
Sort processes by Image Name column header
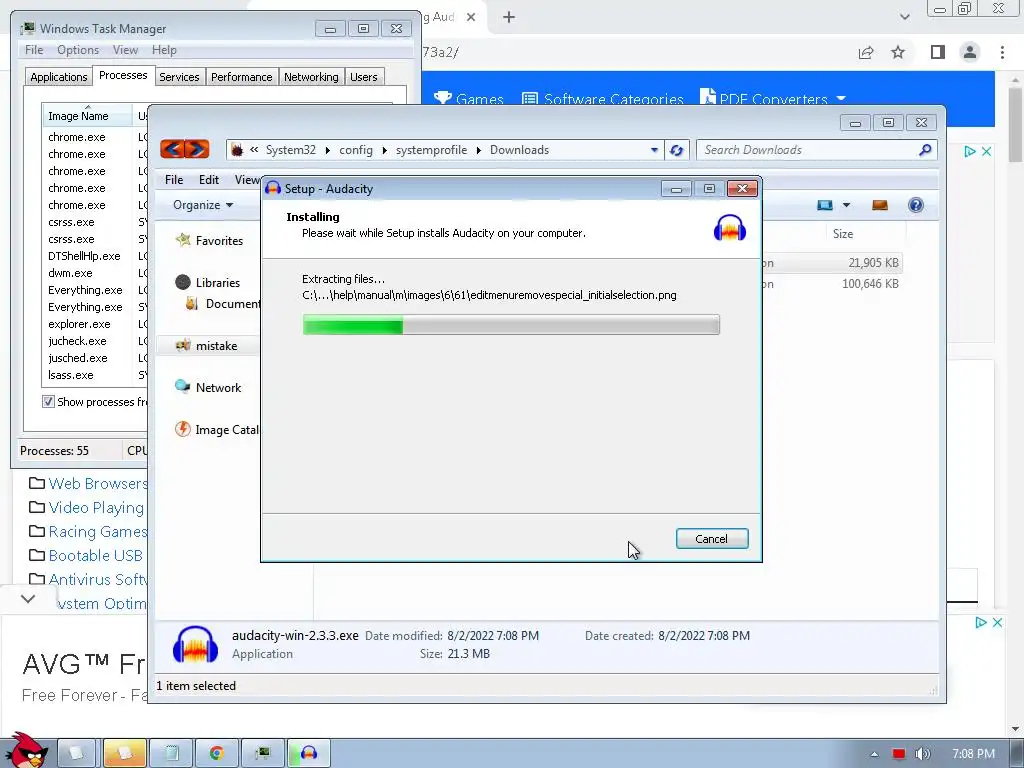(87, 116)
